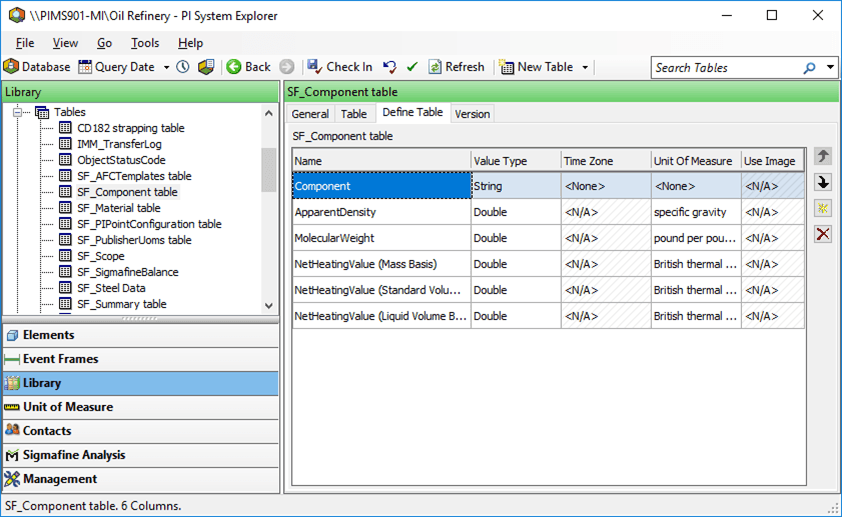Select SF_Scope table
The height and width of the screenshot is (517, 842).
coord(100,256)
